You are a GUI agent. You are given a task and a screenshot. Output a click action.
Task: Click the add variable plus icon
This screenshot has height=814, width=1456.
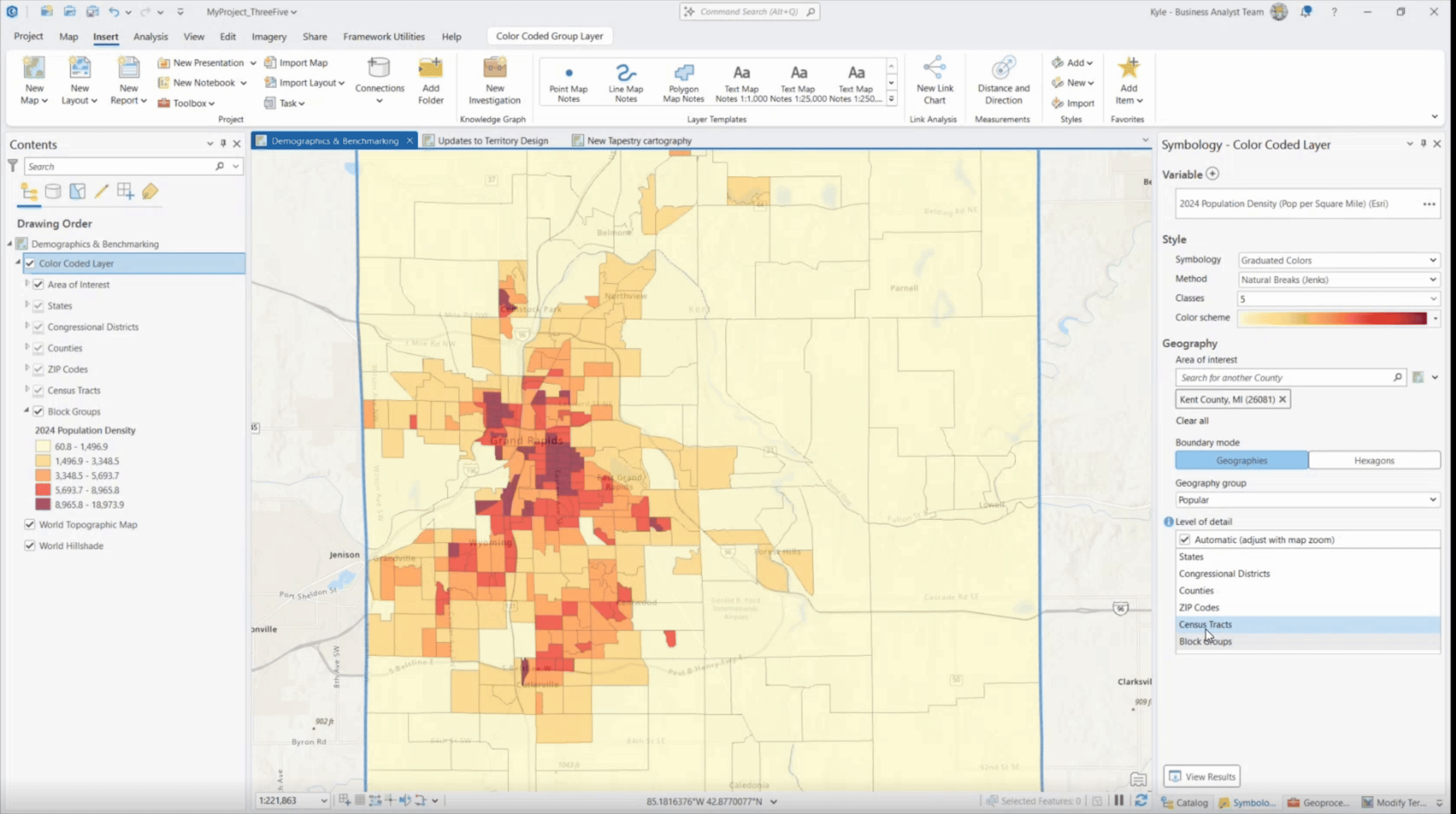[x=1212, y=174]
